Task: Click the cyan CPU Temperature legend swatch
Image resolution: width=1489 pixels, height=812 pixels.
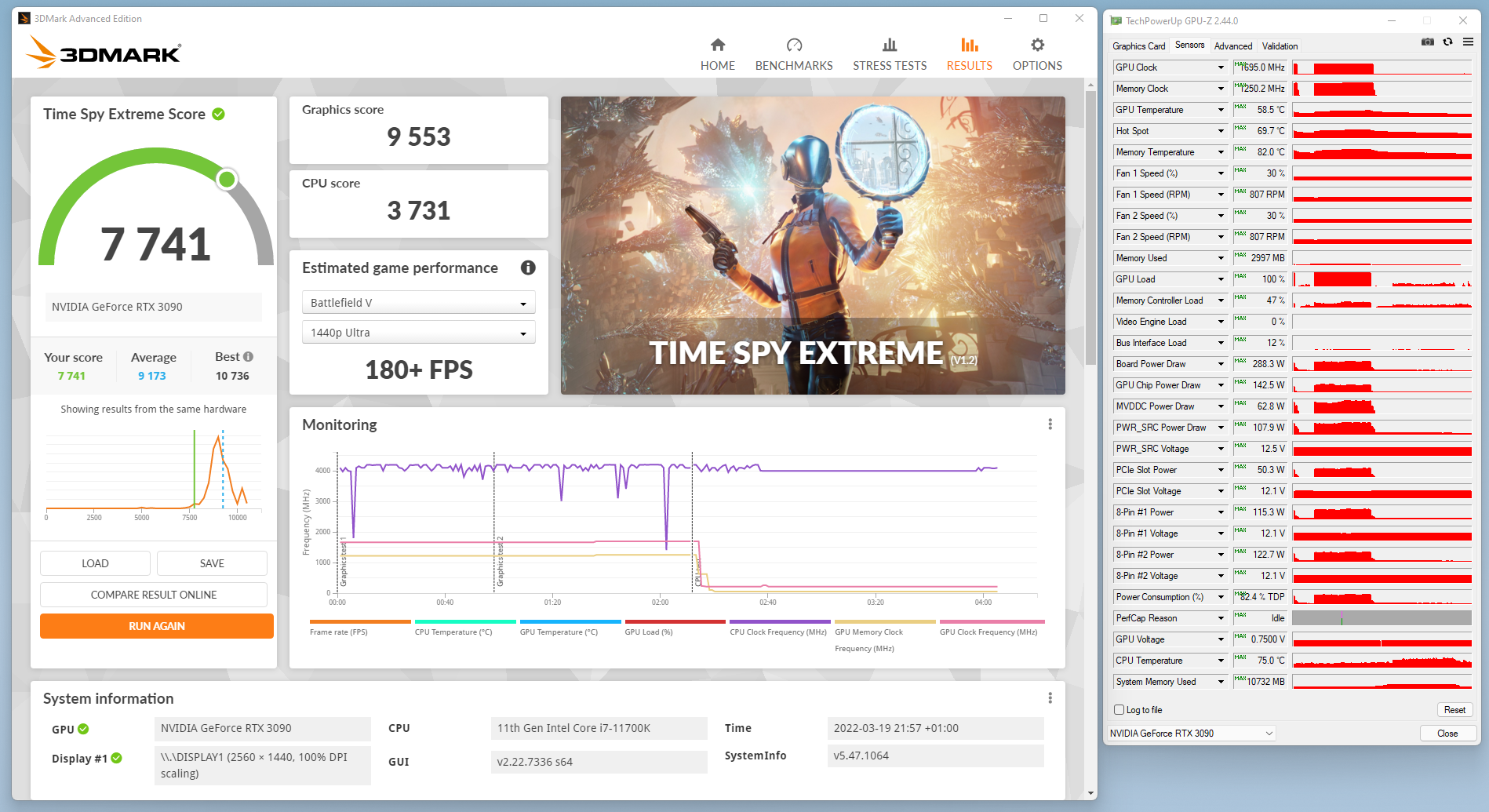Action: click(x=465, y=621)
